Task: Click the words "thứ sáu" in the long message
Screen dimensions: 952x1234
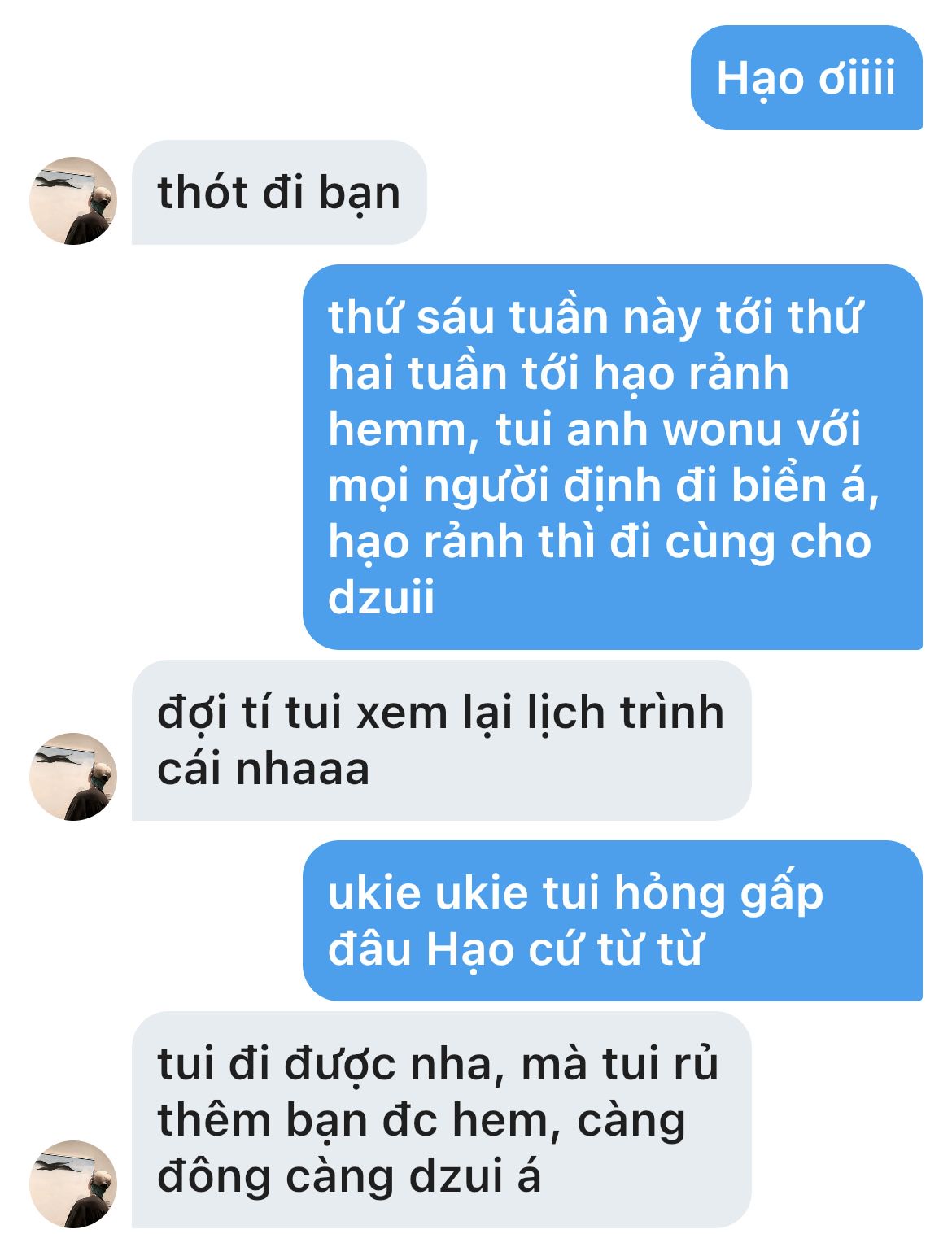Action: 411,316
